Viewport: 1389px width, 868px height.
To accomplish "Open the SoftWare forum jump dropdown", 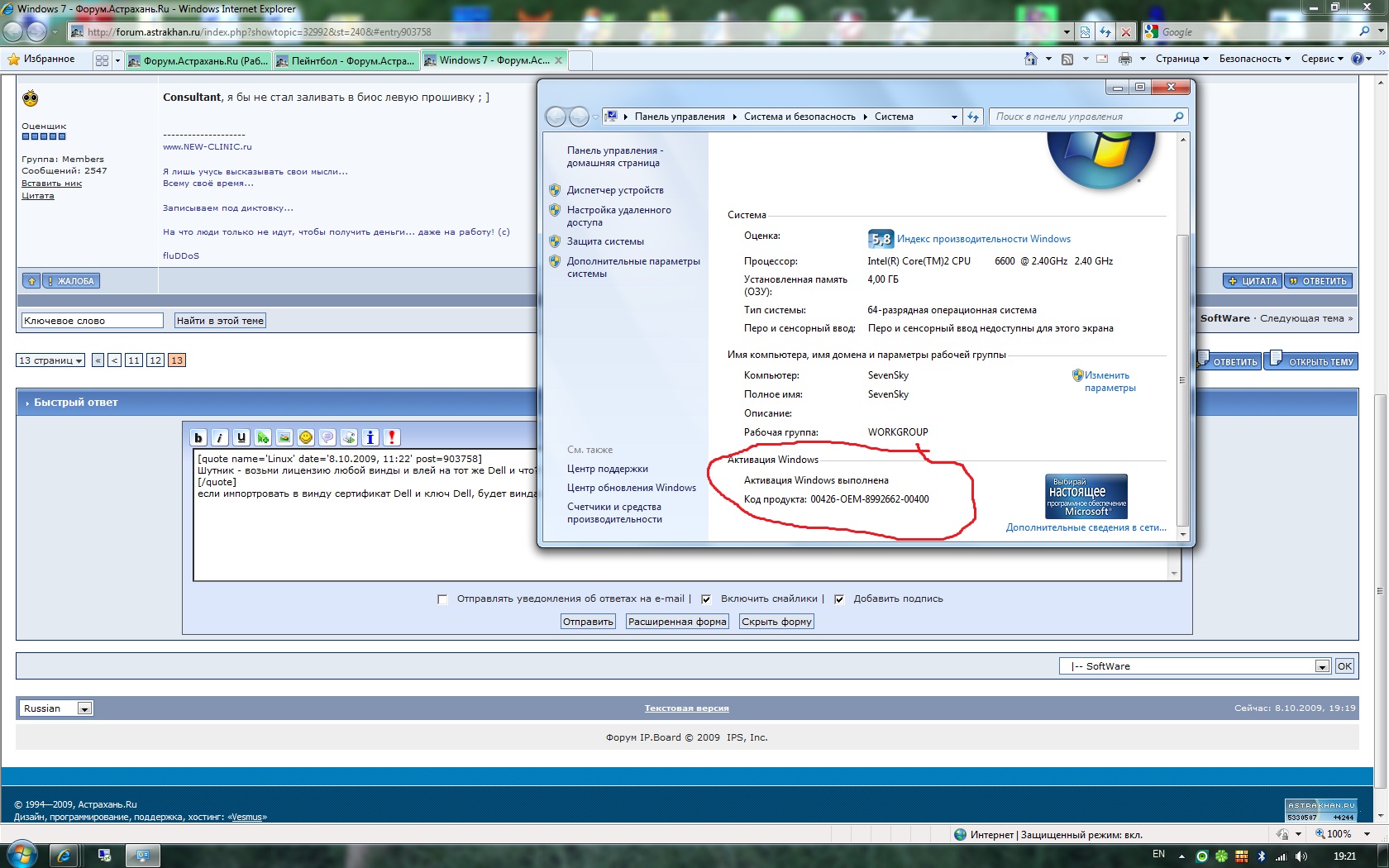I will (1195, 666).
